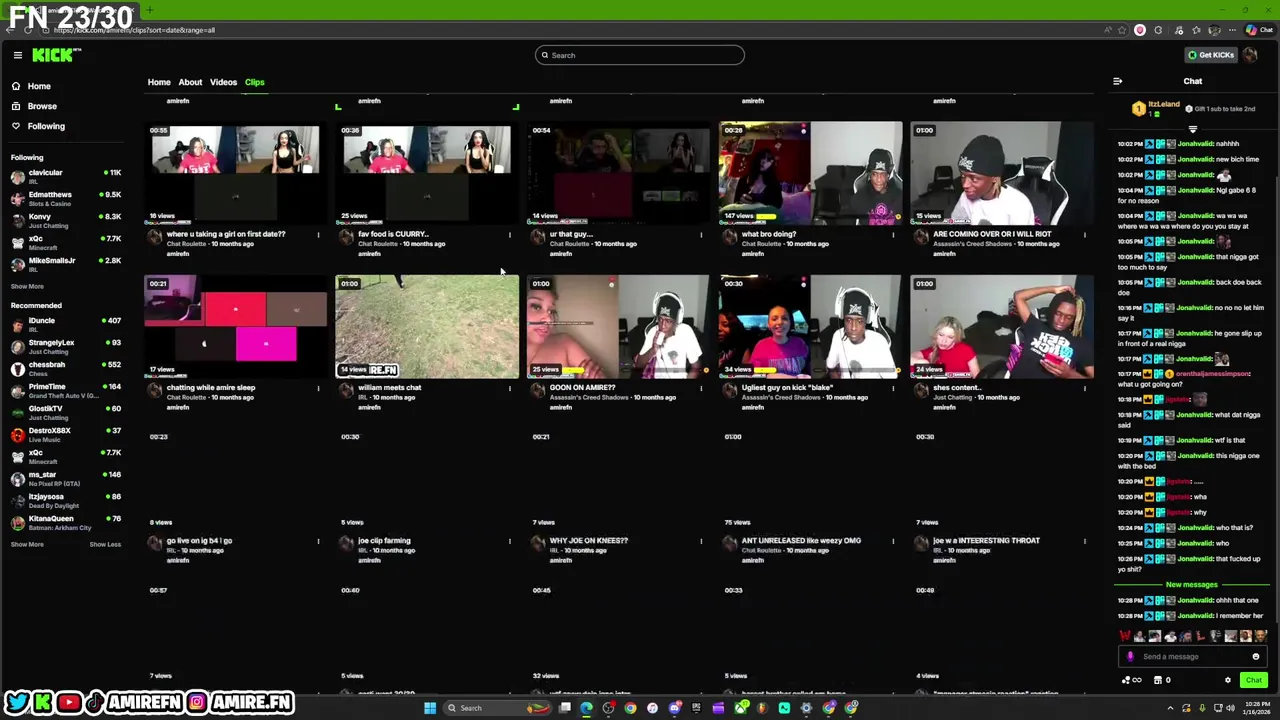Expand the pinned gift sub leaderboard chevron
The image size is (1280, 720).
pyautogui.click(x=1192, y=129)
